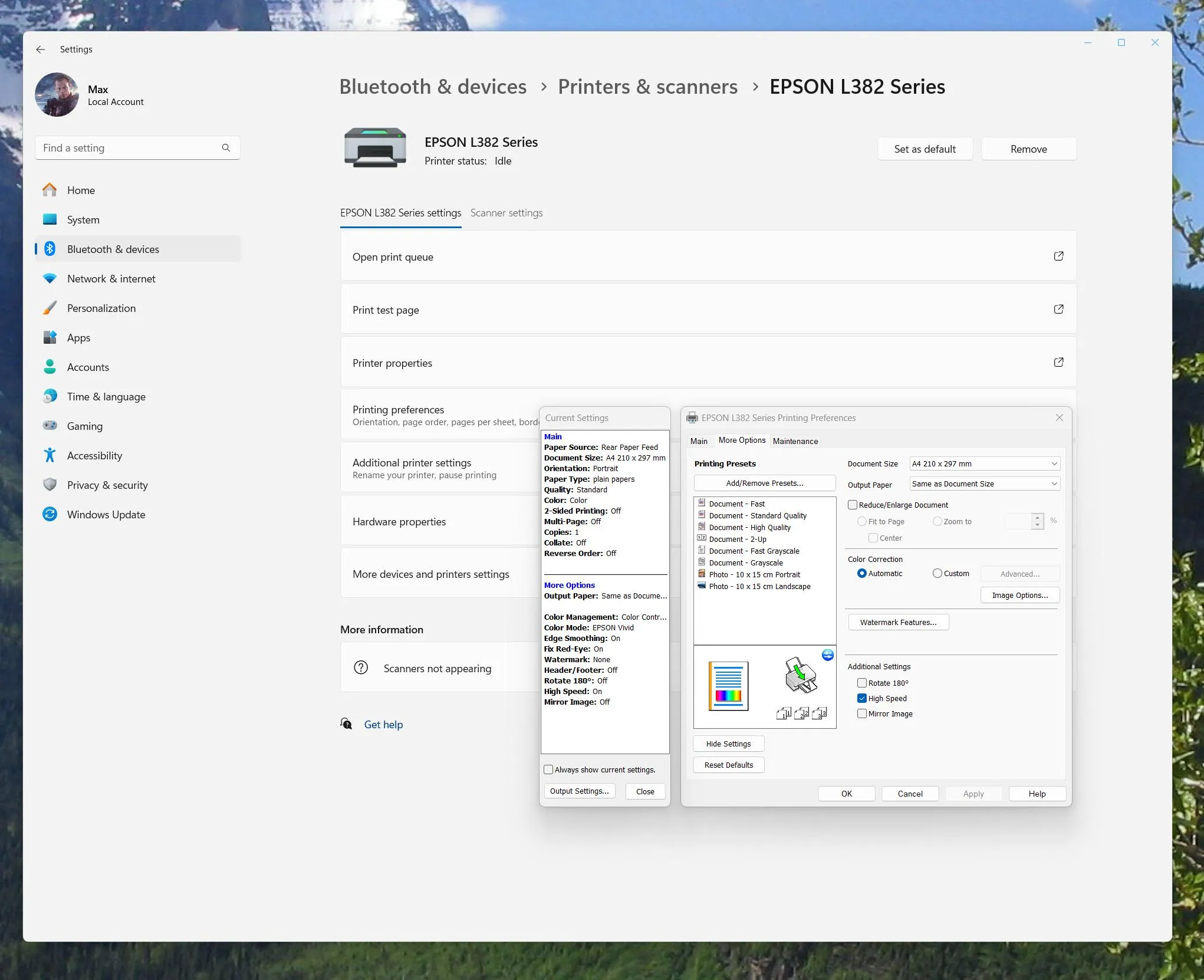Open external link icon for test page

point(1058,309)
